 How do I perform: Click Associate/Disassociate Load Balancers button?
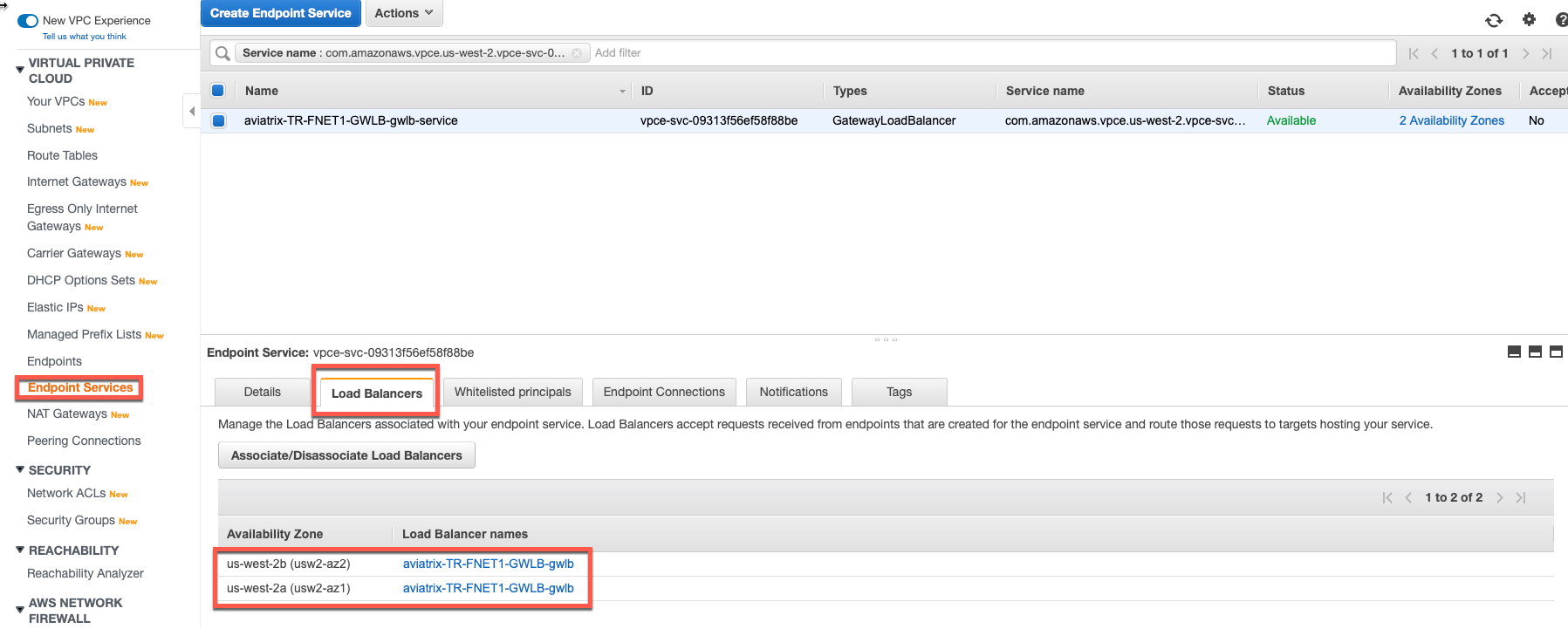pyautogui.click(x=346, y=455)
